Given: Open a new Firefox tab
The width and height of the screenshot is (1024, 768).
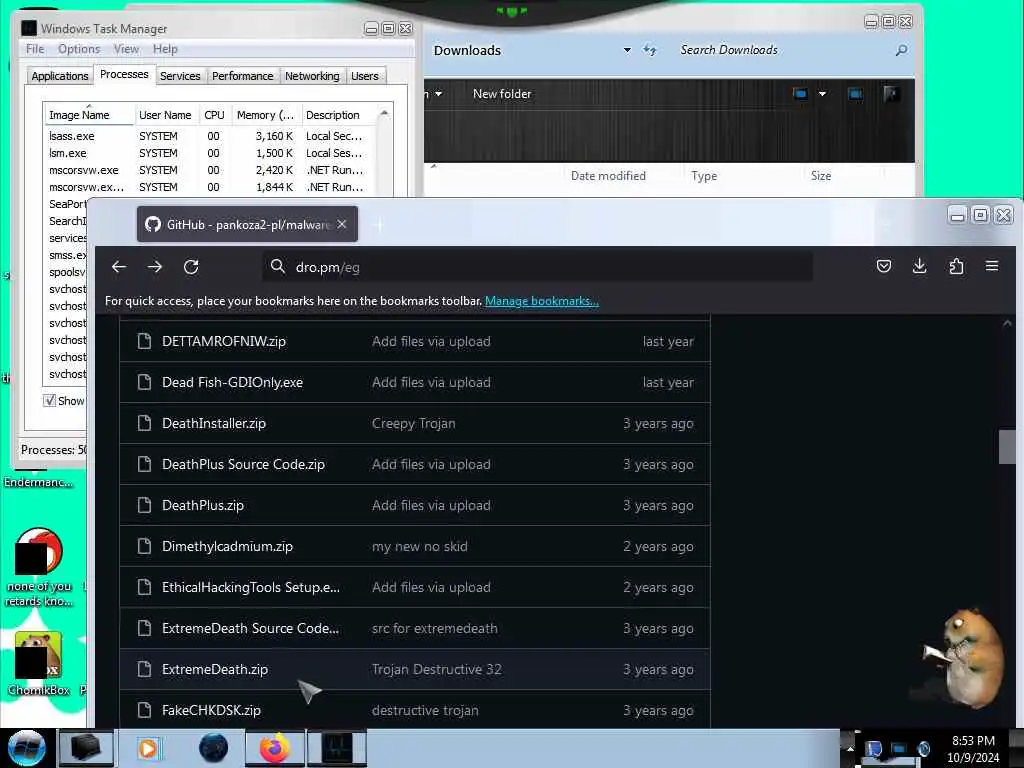Looking at the screenshot, I should 379,225.
